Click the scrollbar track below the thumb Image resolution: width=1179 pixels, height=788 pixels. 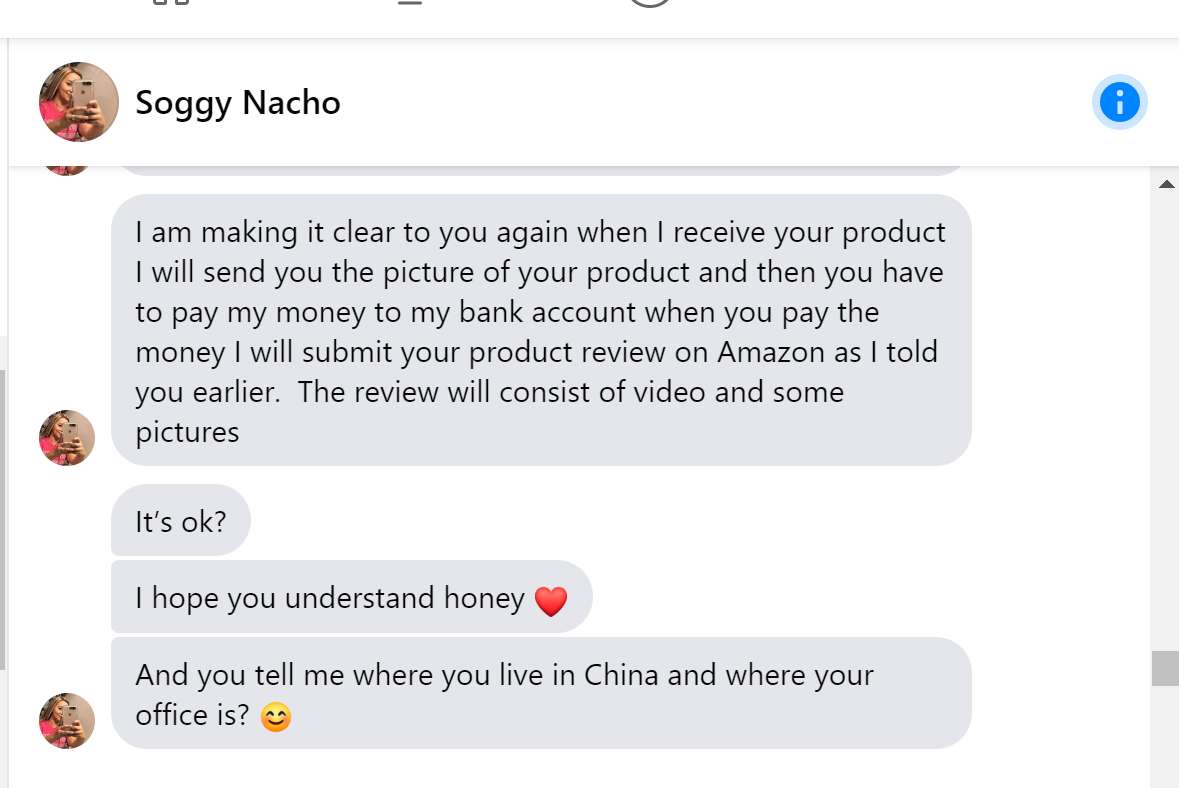coord(1165,740)
